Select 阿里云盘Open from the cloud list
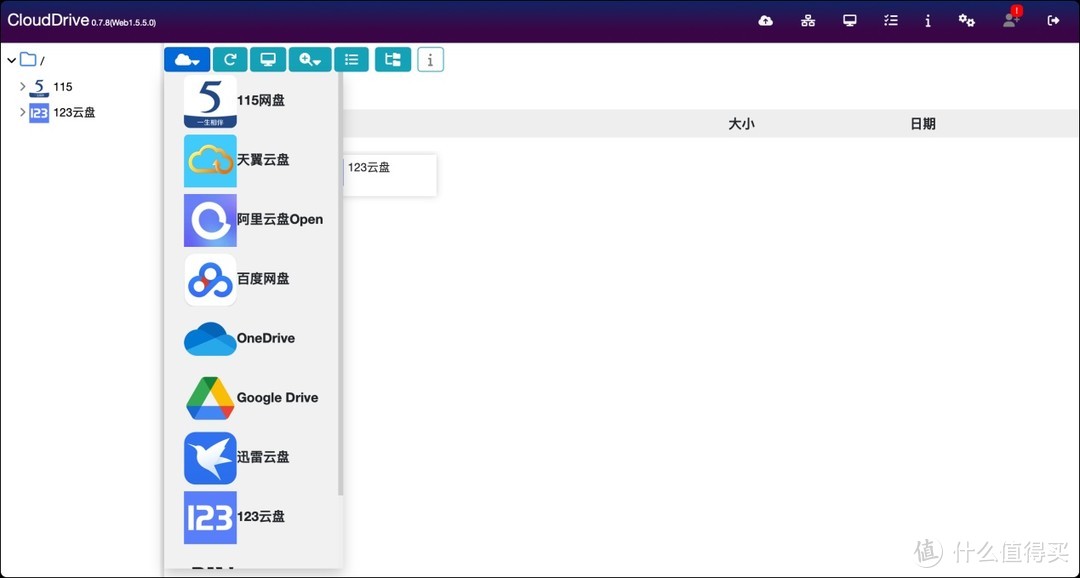The width and height of the screenshot is (1080, 578). tap(255, 219)
